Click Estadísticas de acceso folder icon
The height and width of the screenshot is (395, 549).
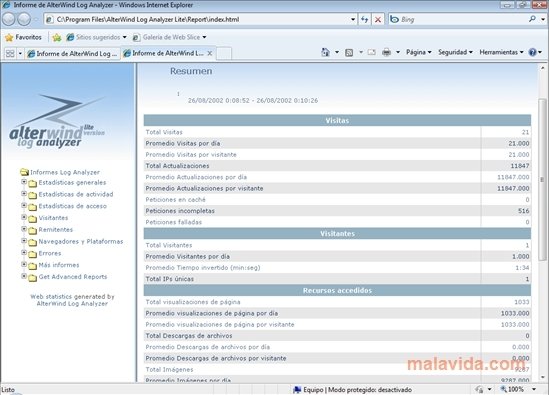coord(33,207)
